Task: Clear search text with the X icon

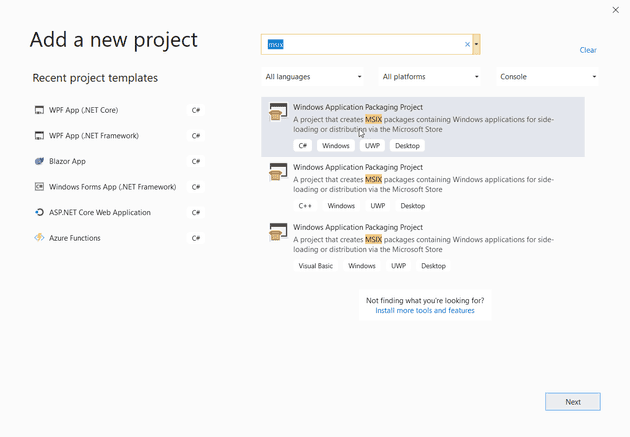Action: pyautogui.click(x=467, y=44)
